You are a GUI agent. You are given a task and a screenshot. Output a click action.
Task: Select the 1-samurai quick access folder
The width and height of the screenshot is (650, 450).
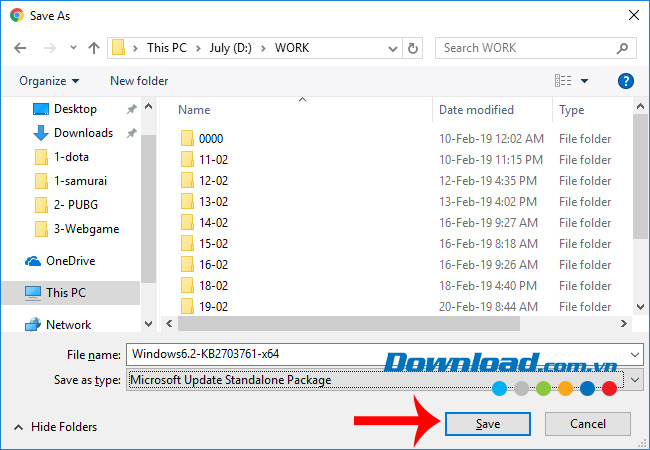click(x=80, y=181)
